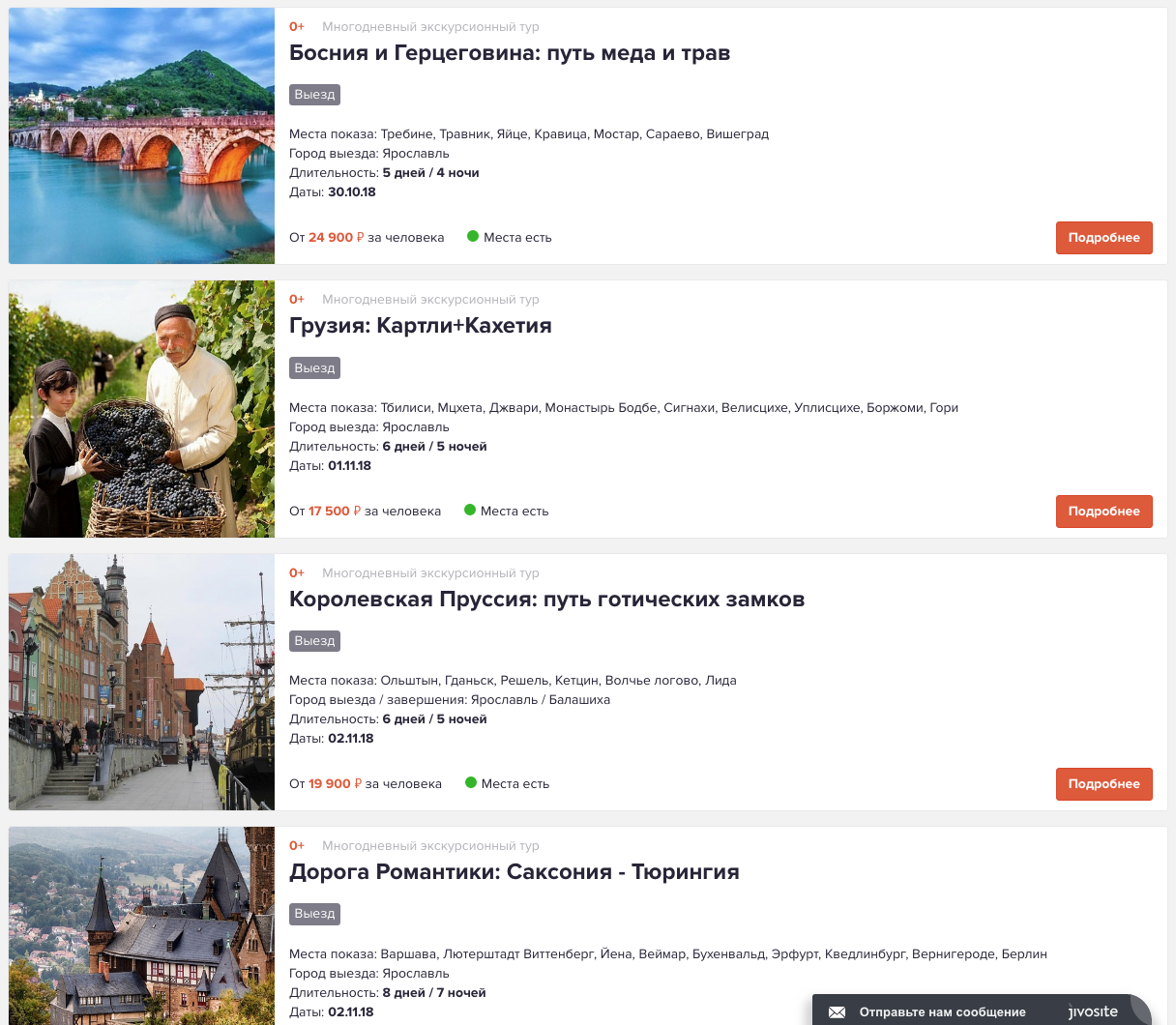Click date 01.11.18 on Грузия tour
This screenshot has height=1025, width=1176.
click(x=349, y=466)
